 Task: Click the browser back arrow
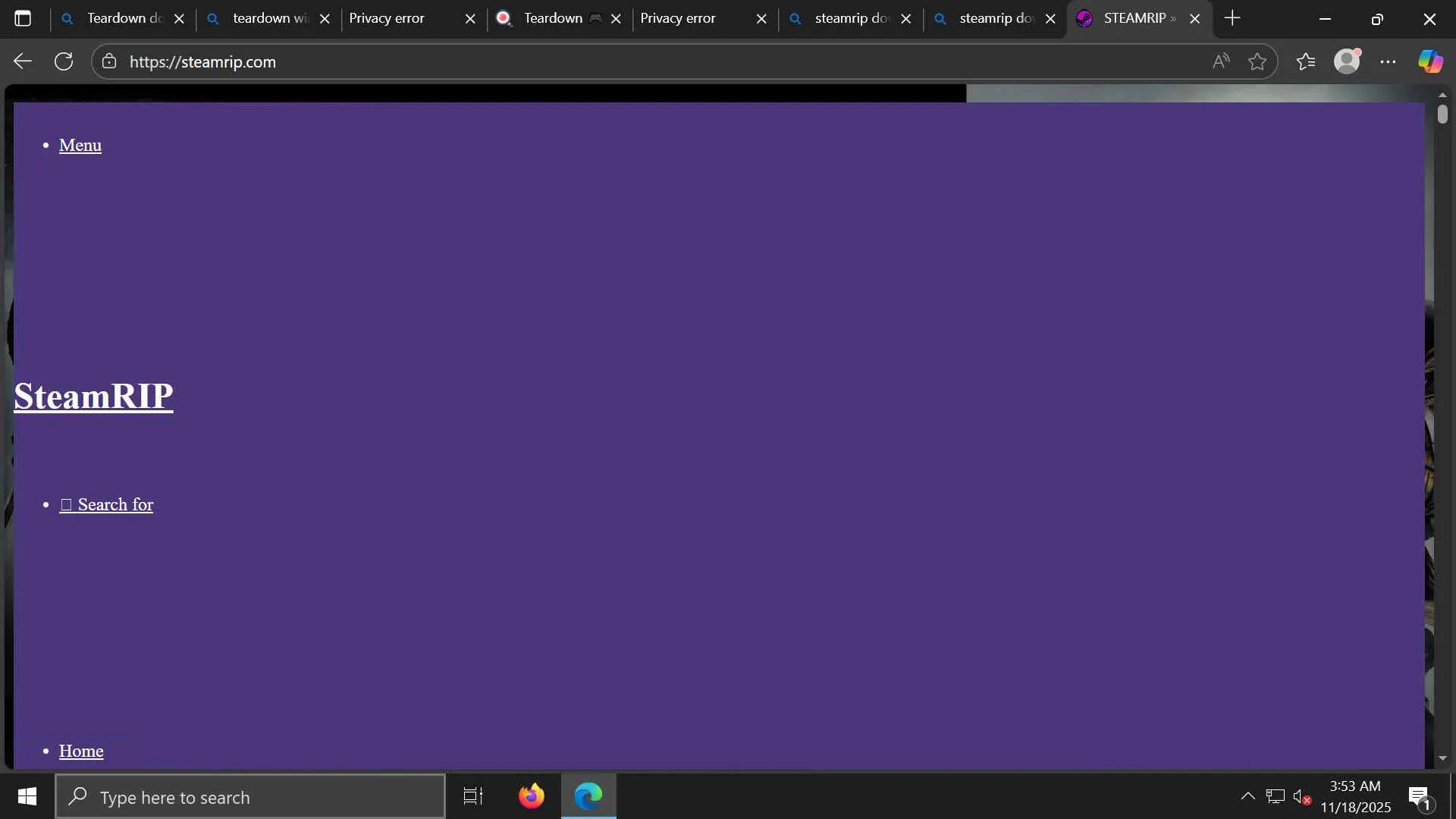click(x=23, y=61)
